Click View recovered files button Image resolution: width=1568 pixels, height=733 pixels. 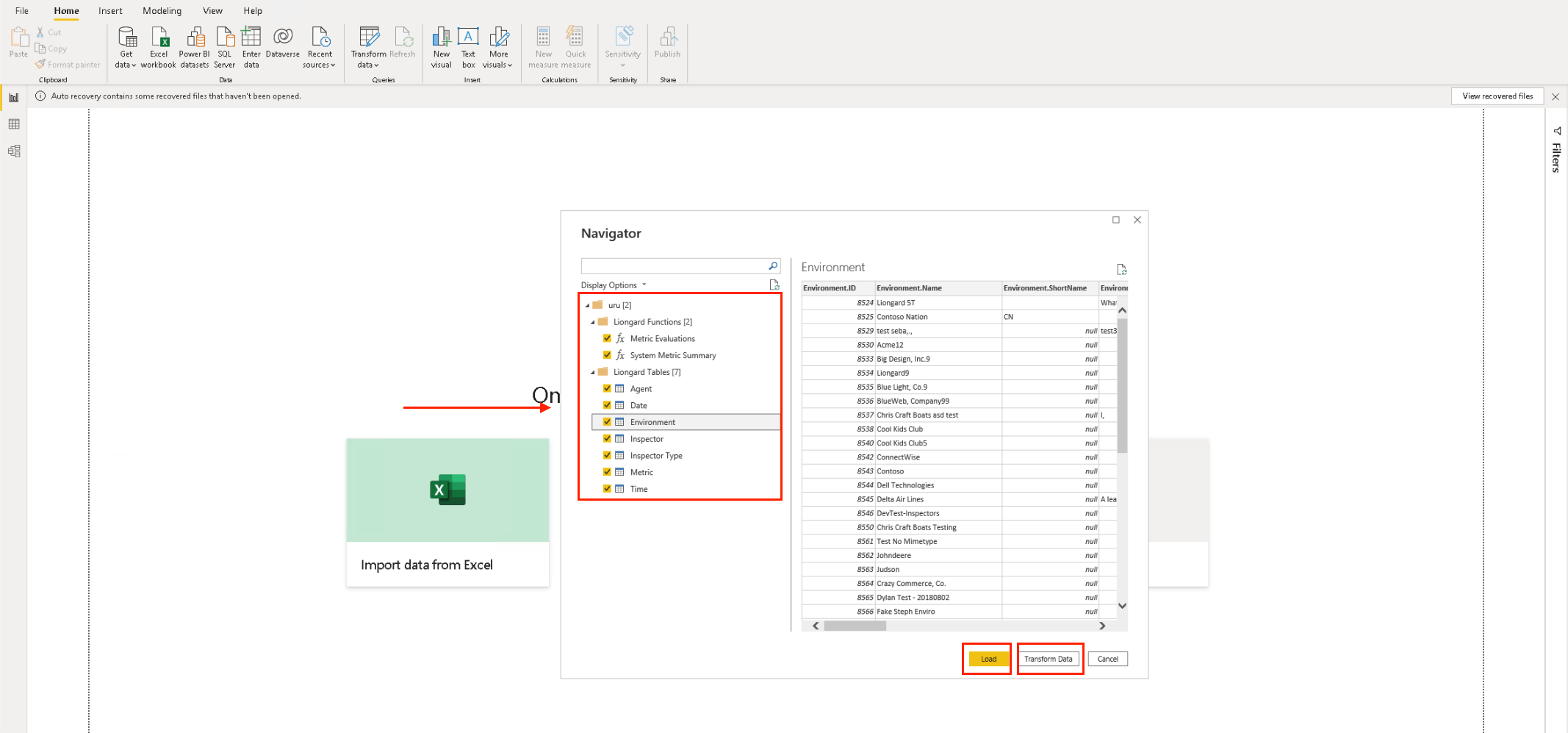coord(1497,96)
